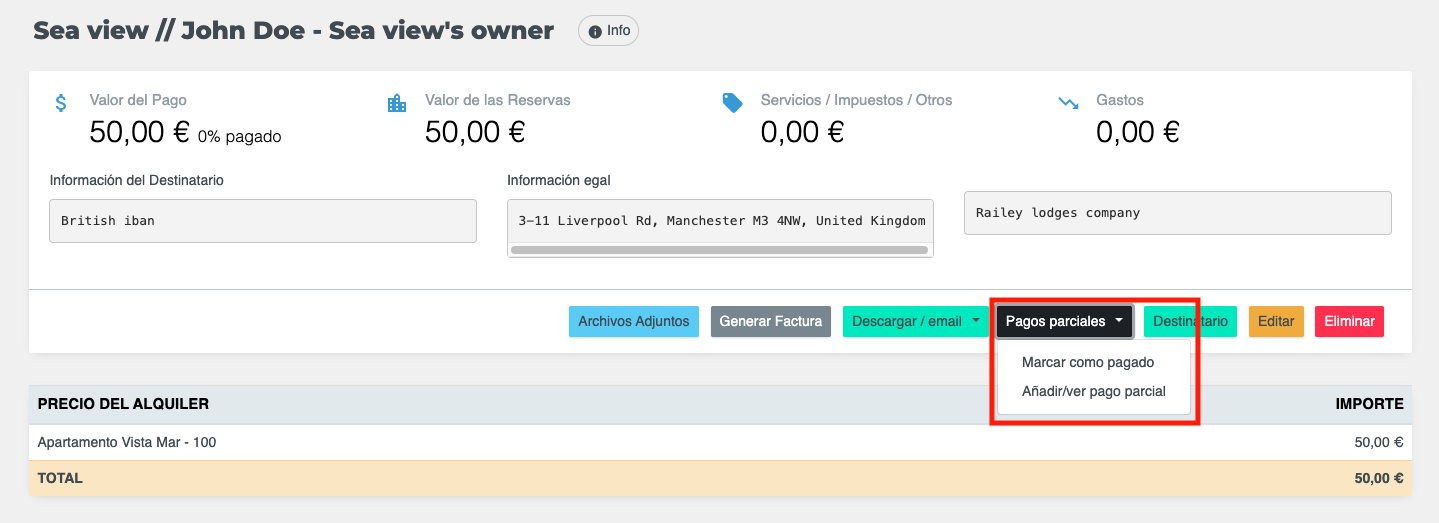Click the Destinatario button
The image size is (1439, 523).
point(1190,321)
